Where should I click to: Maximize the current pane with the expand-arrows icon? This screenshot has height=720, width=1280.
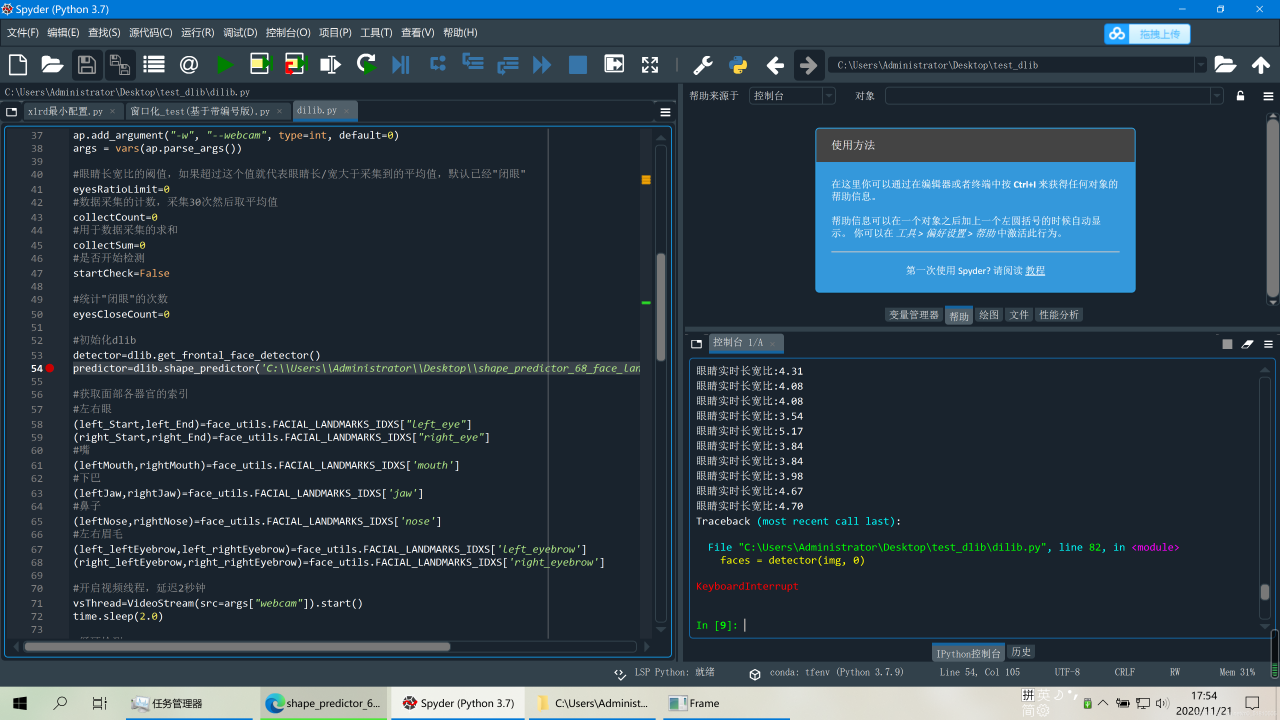pyautogui.click(x=650, y=65)
